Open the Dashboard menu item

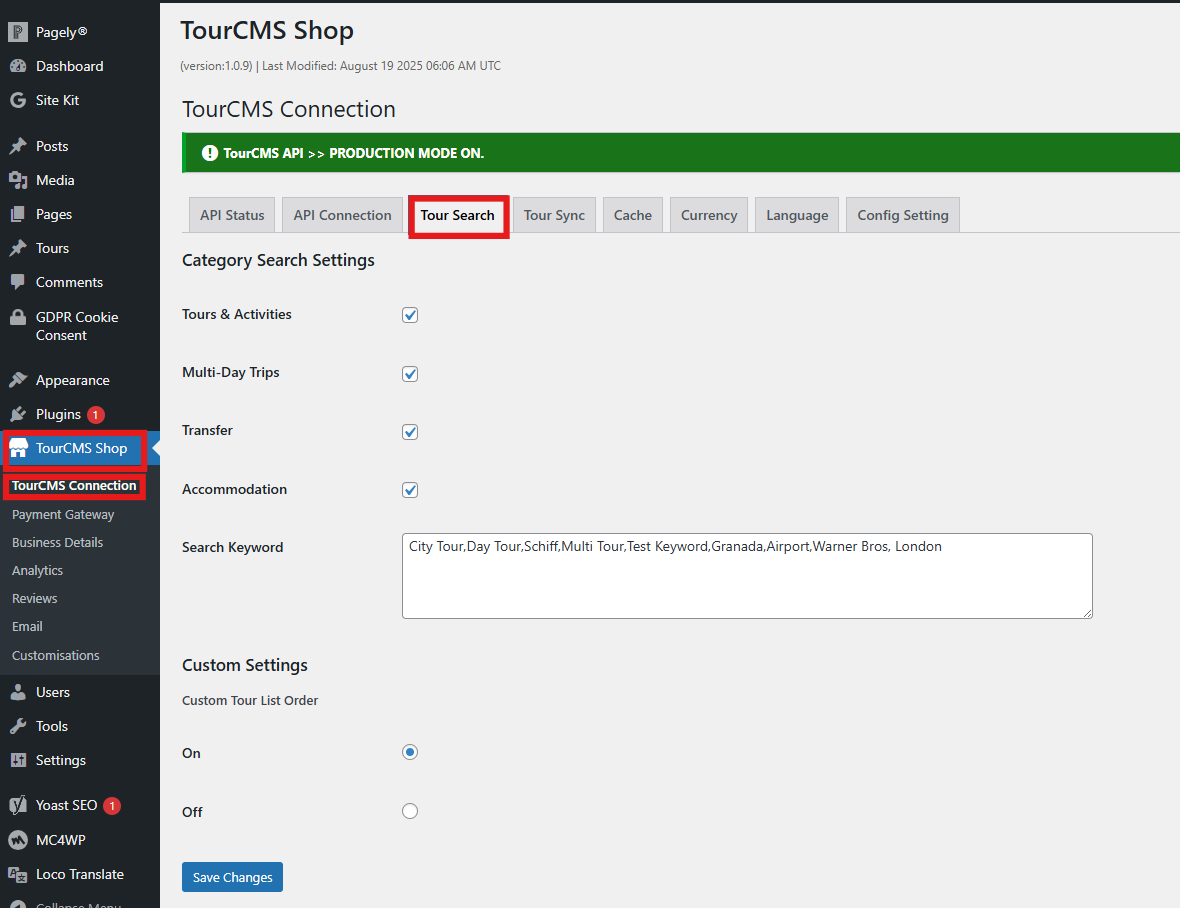70,66
